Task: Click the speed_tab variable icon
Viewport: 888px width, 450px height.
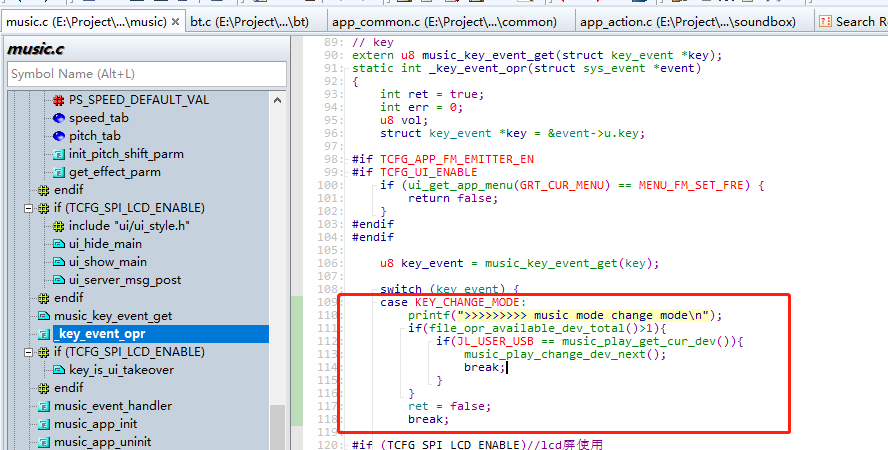Action: point(58,118)
